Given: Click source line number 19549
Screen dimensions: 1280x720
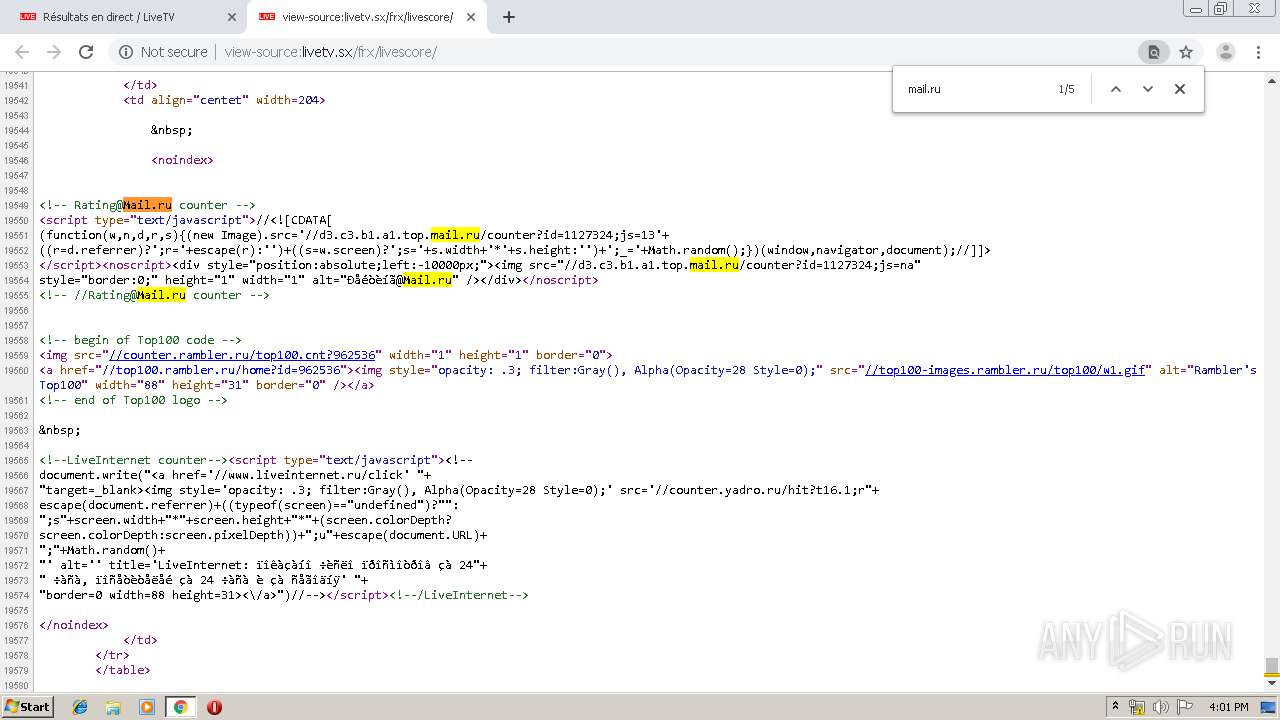Looking at the screenshot, I should tap(15, 205).
